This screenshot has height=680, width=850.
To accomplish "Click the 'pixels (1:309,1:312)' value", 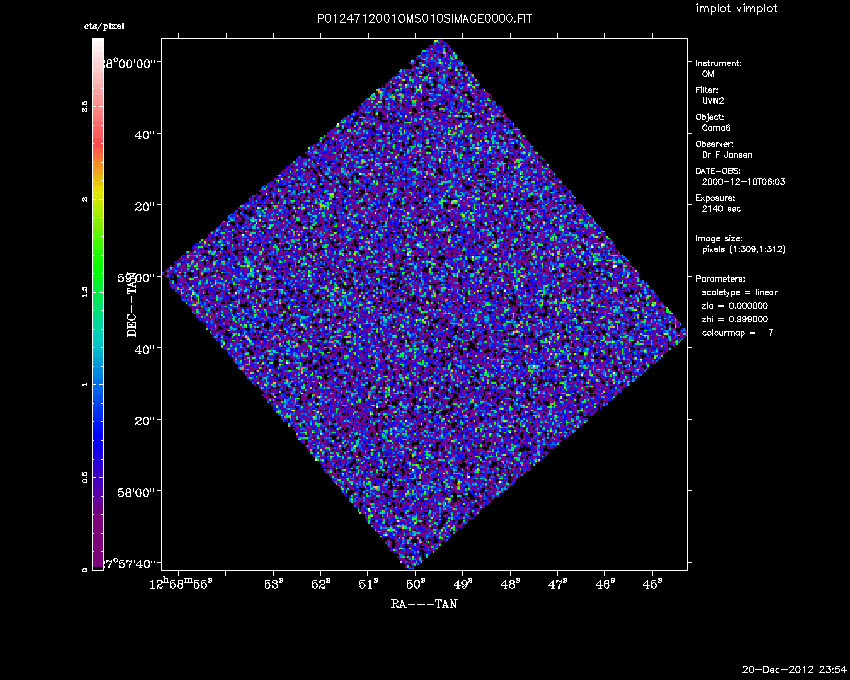I will (x=744, y=249).
